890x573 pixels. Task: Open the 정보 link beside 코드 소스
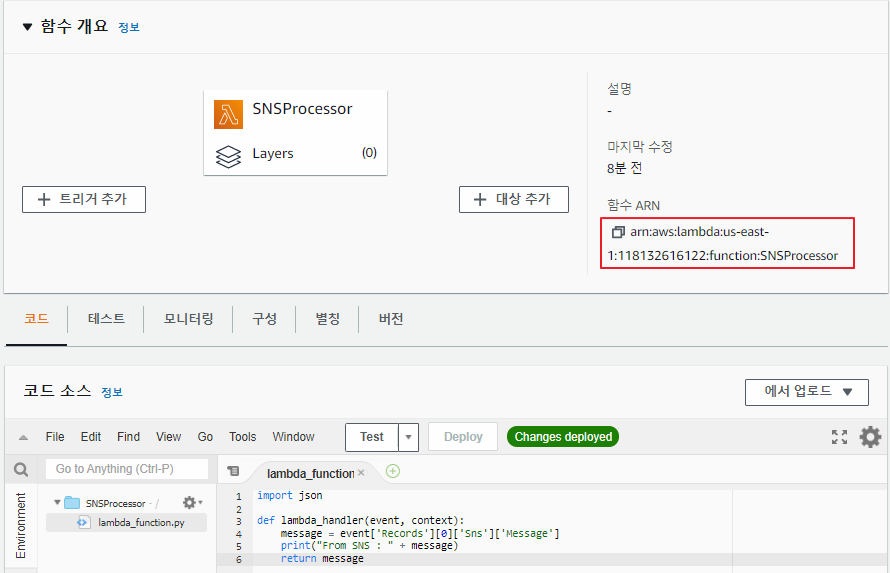(x=112, y=392)
